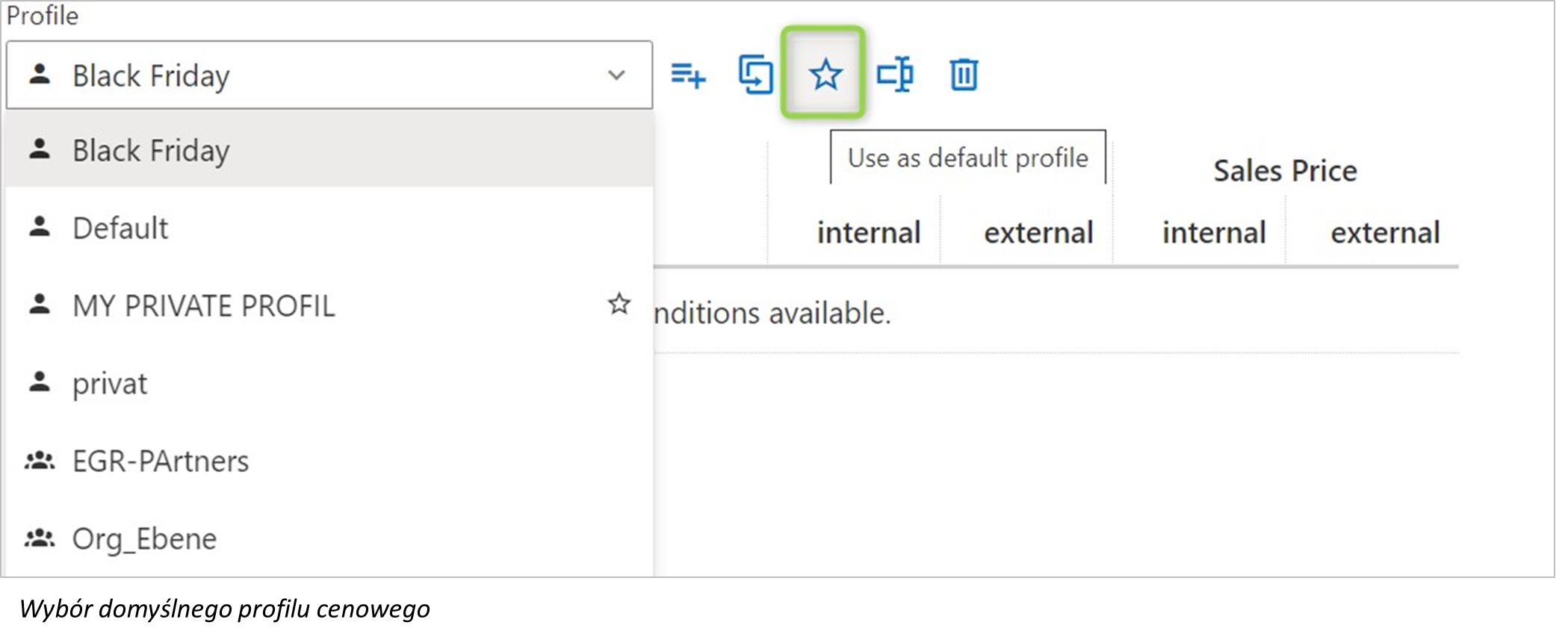Click the star default profile icon
Viewport: 1568px width, 628px height.
click(x=825, y=75)
